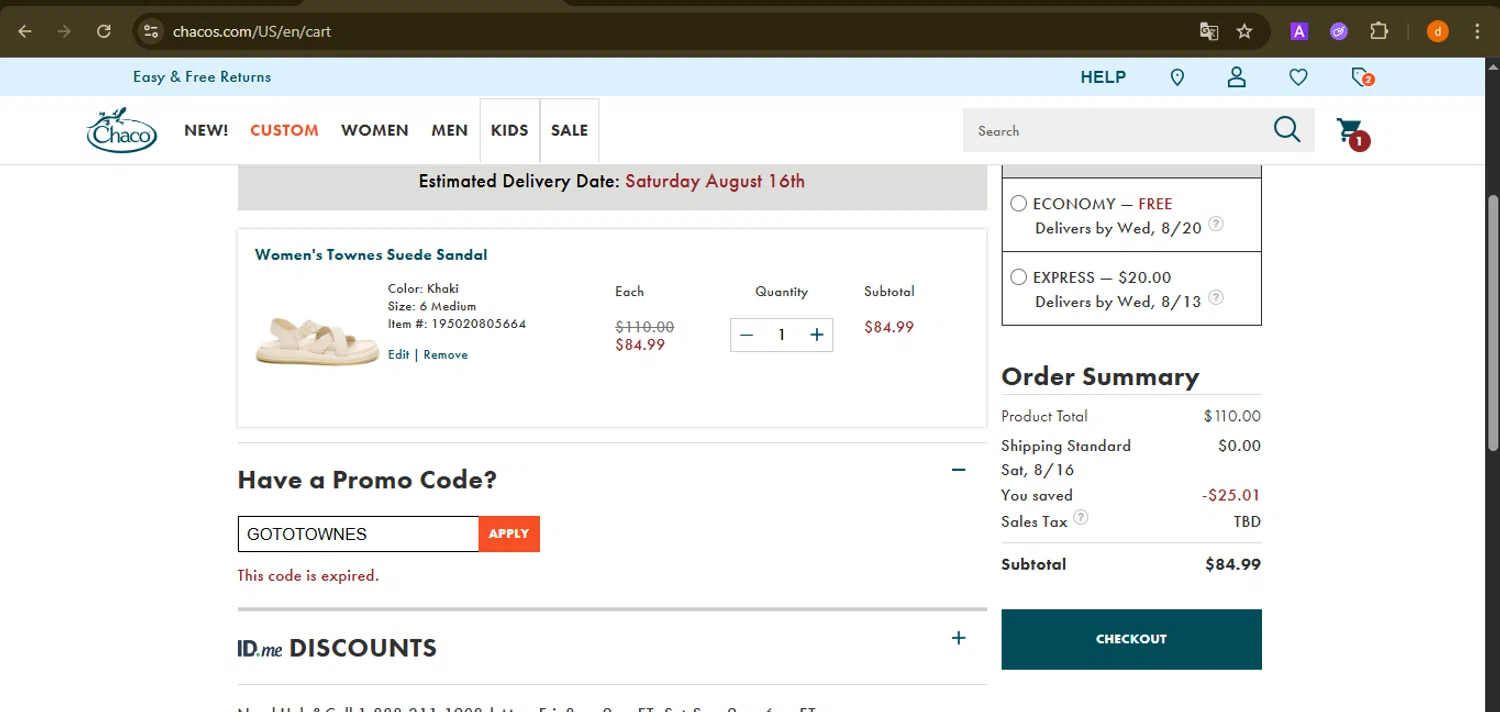This screenshot has height=712, width=1500.
Task: Open the store locator pin icon
Action: tap(1177, 77)
